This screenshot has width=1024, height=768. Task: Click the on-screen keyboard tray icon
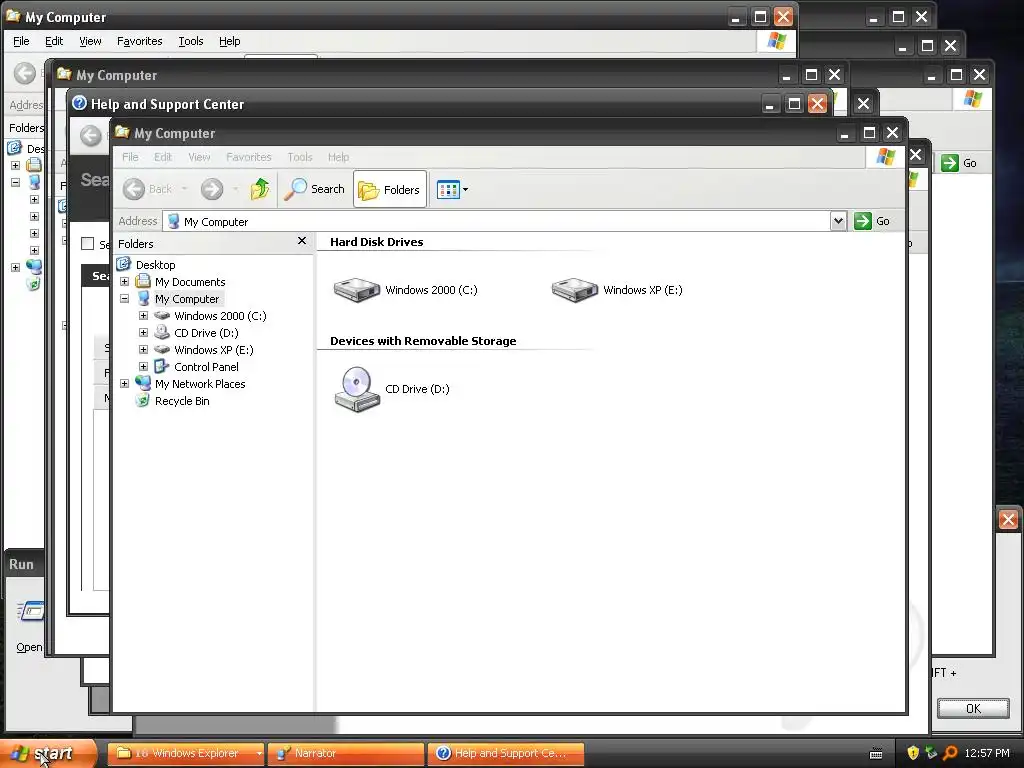click(x=876, y=754)
